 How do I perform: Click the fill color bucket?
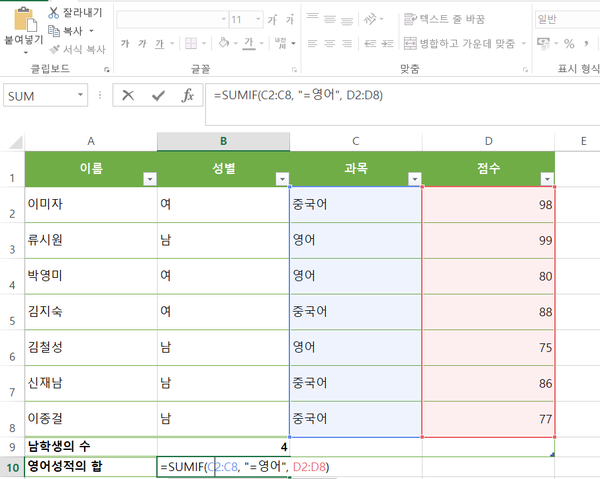(224, 43)
